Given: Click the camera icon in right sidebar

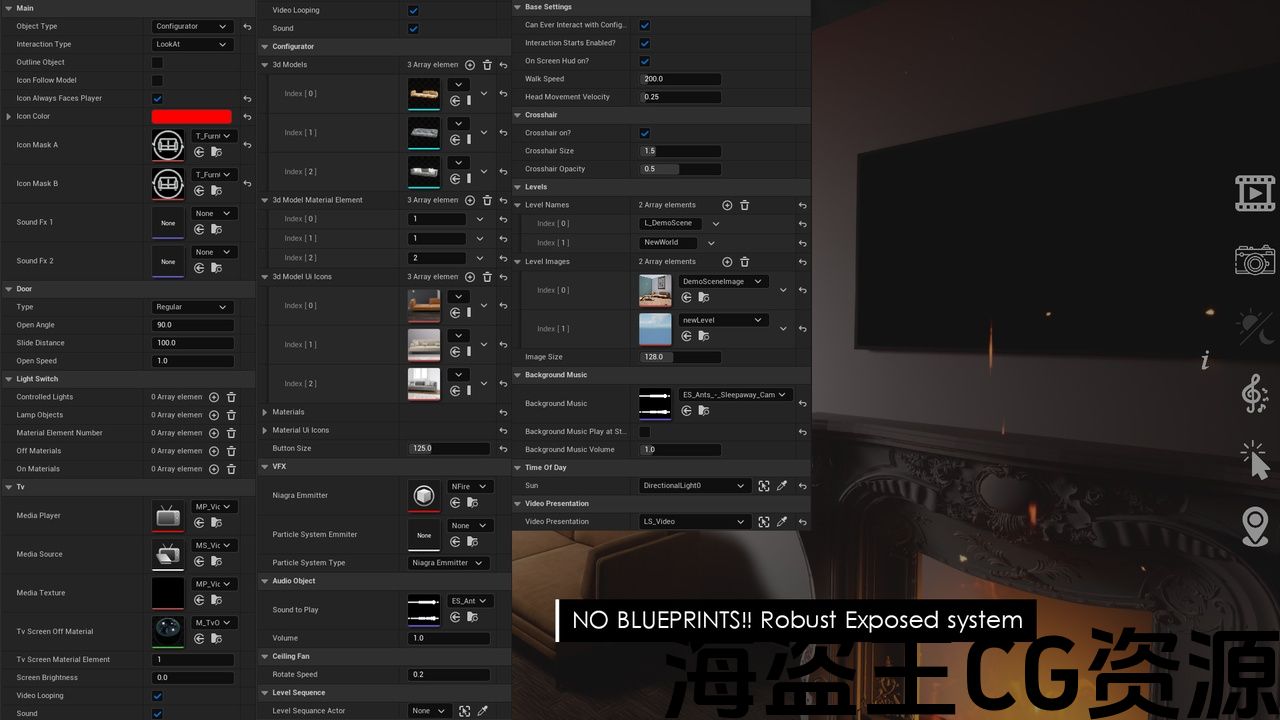Looking at the screenshot, I should click(1254, 260).
